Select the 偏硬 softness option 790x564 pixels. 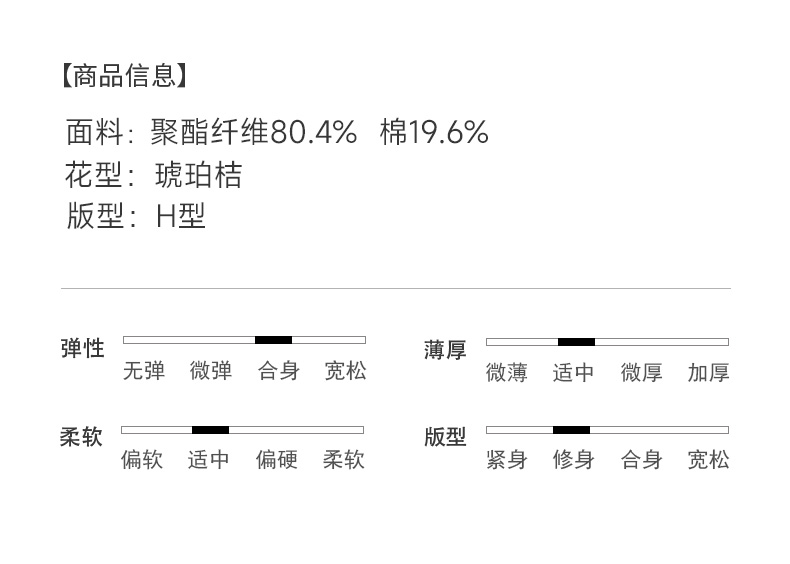[x=276, y=460]
